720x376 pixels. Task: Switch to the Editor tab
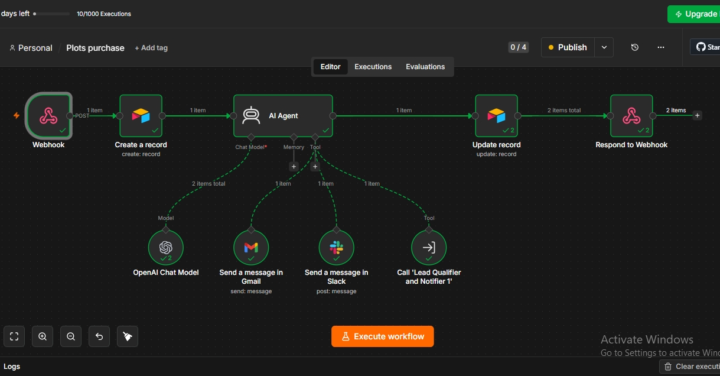tap(330, 67)
